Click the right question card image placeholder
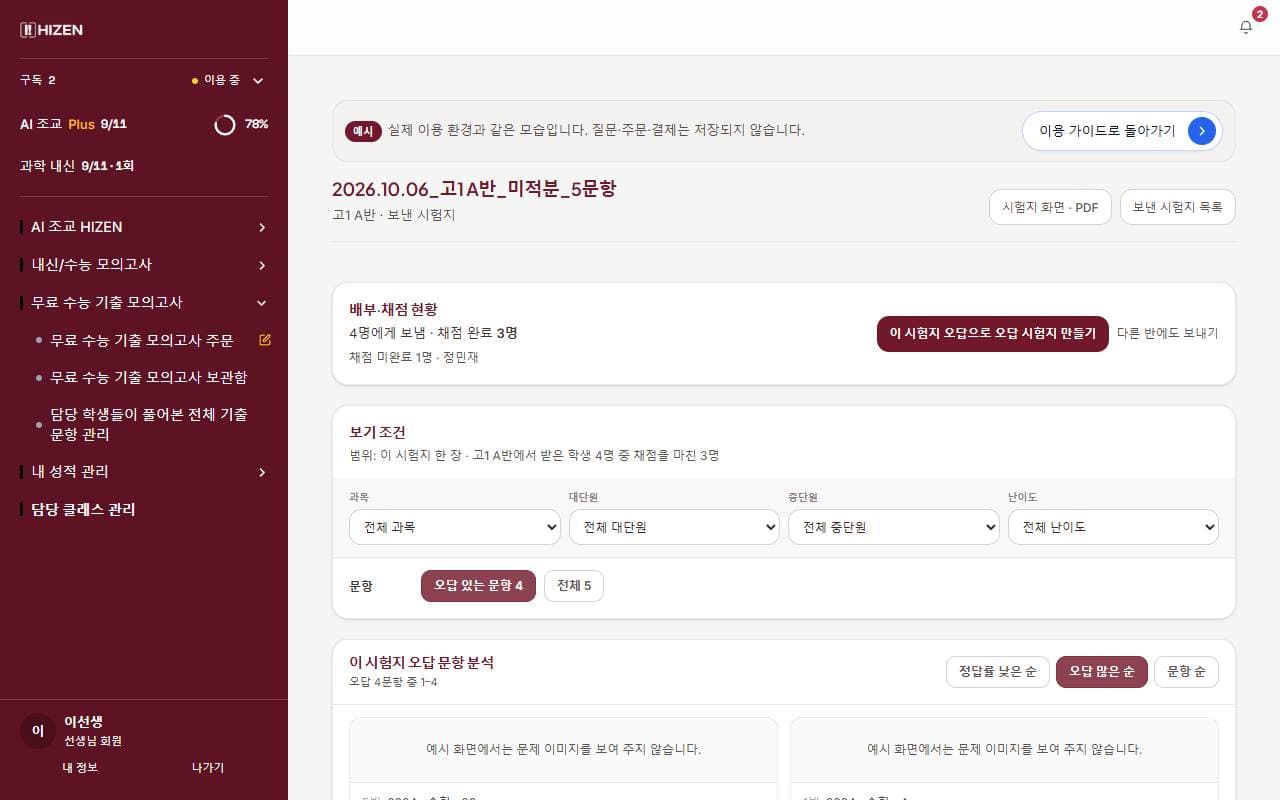Image resolution: width=1280 pixels, height=800 pixels. [1004, 749]
